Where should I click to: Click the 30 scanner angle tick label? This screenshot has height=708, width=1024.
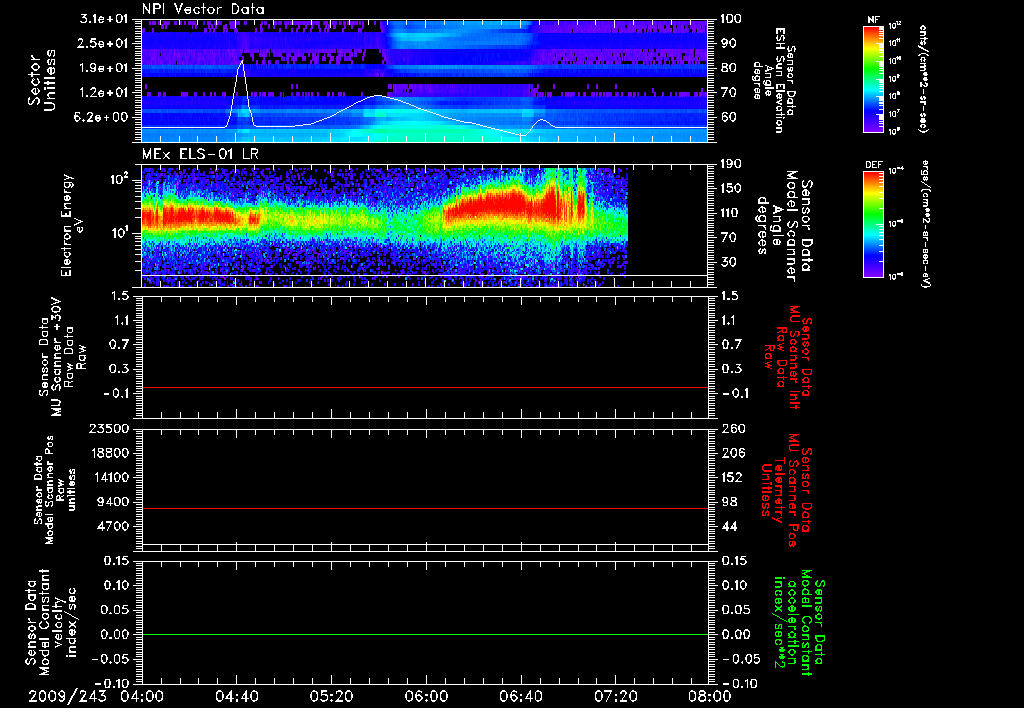pos(728,262)
